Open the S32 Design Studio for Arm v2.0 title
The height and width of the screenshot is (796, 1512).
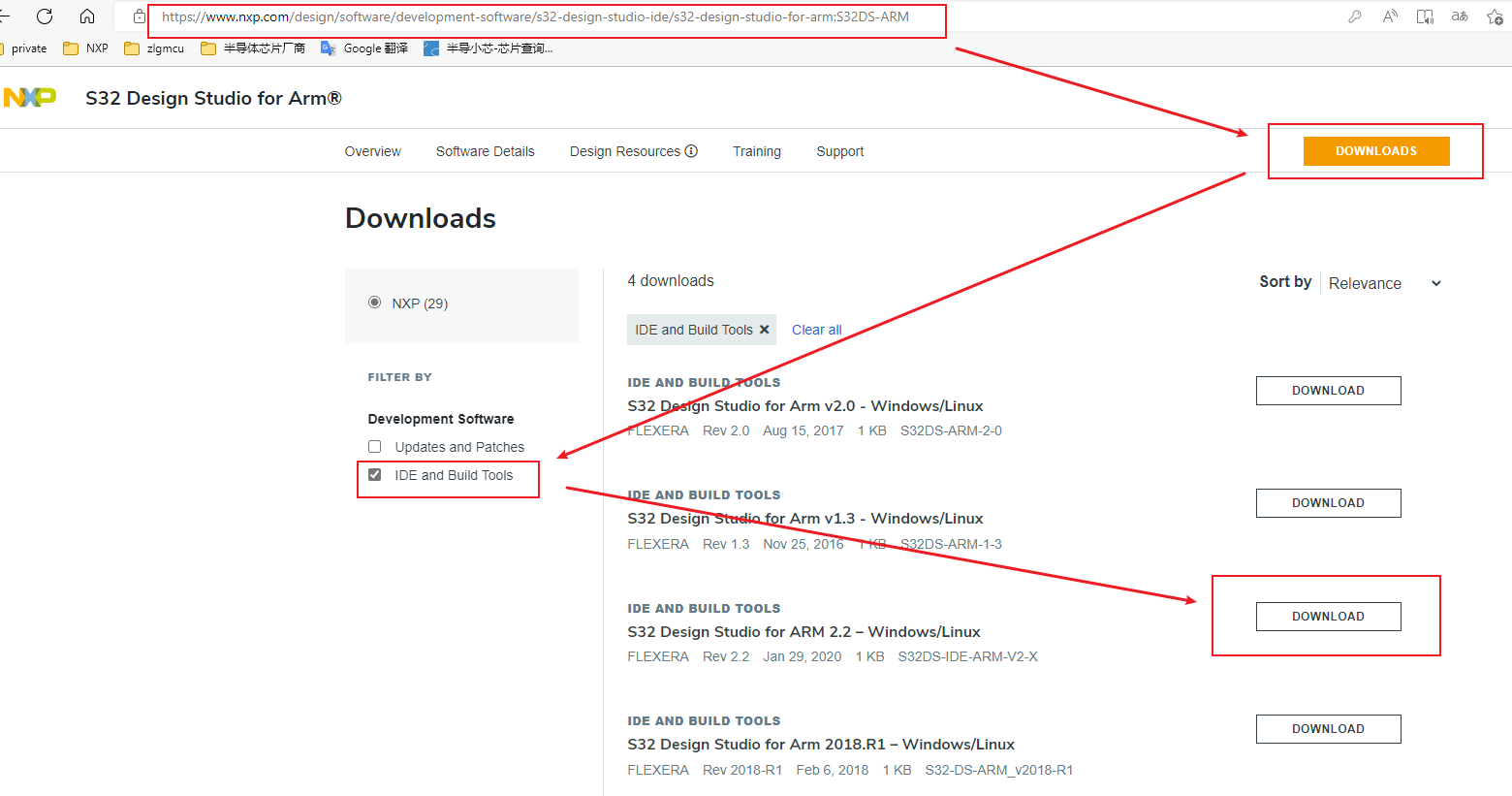click(x=805, y=406)
